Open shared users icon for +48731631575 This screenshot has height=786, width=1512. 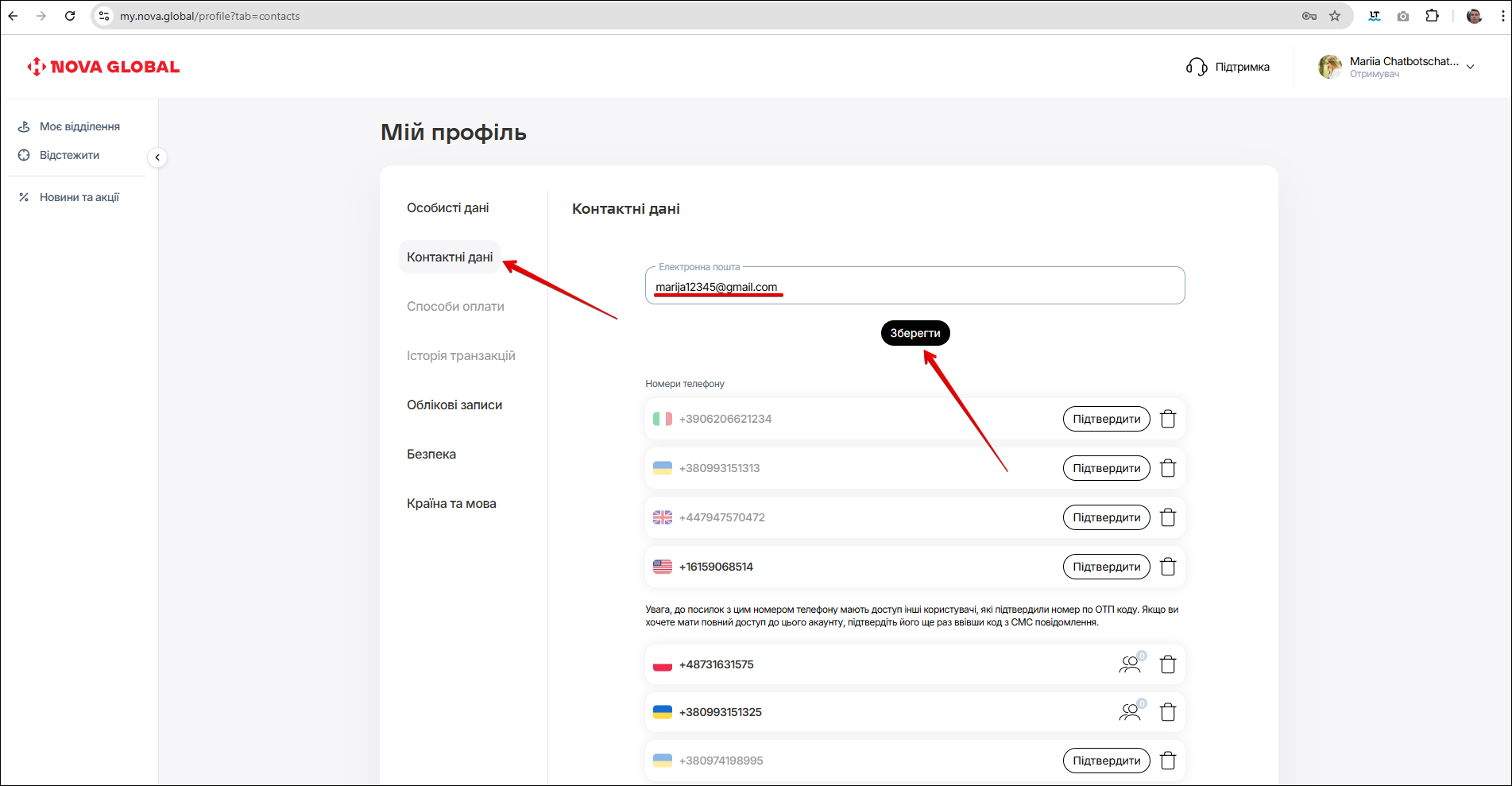tap(1130, 664)
